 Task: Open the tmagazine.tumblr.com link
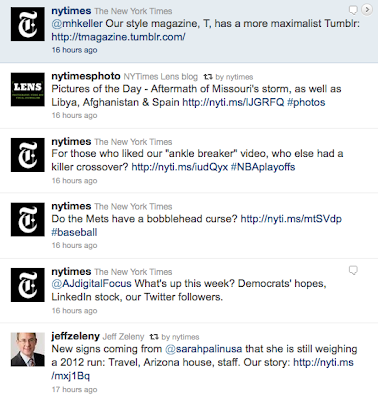(x=118, y=37)
